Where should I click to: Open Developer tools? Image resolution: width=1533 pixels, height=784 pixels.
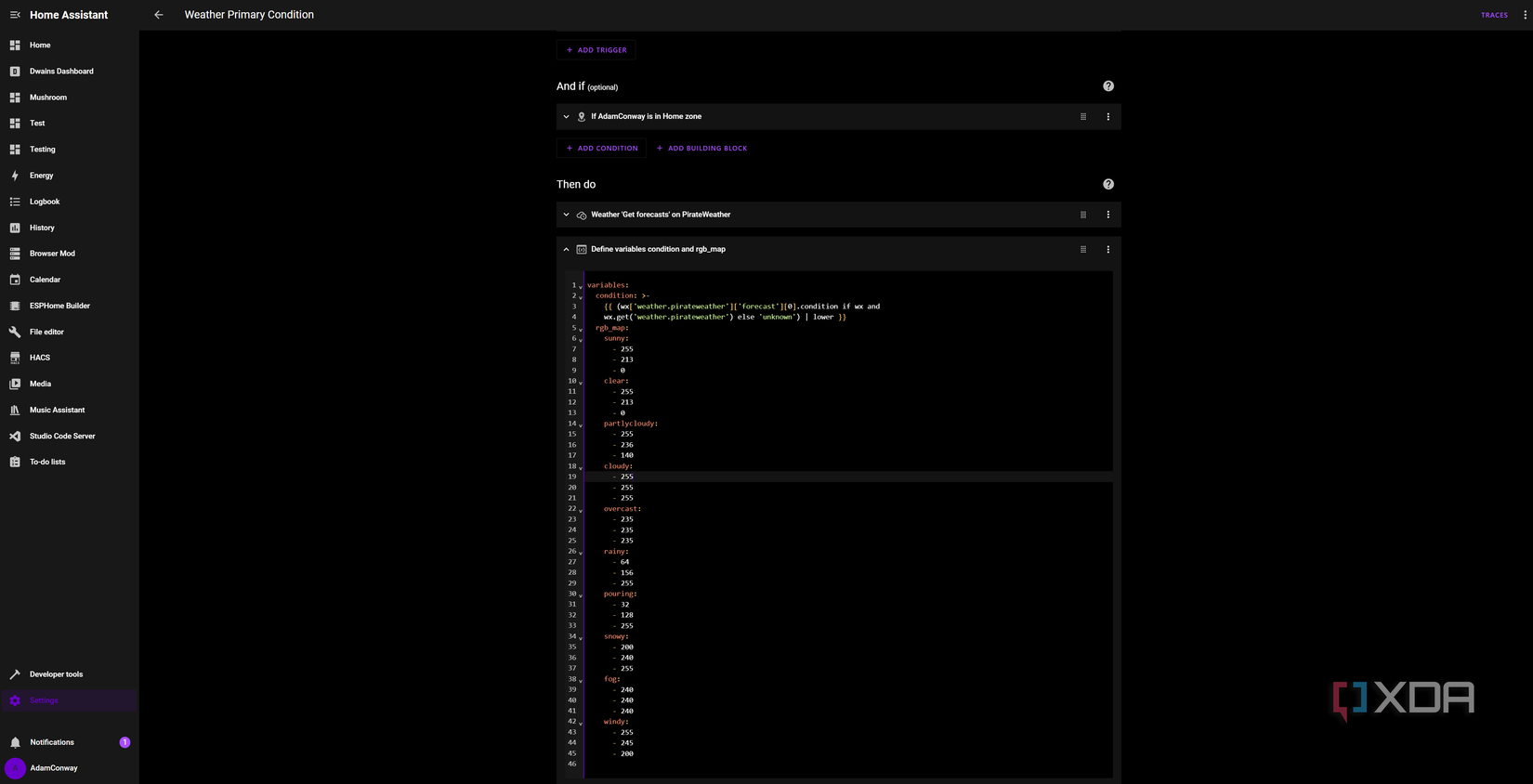tap(69, 674)
